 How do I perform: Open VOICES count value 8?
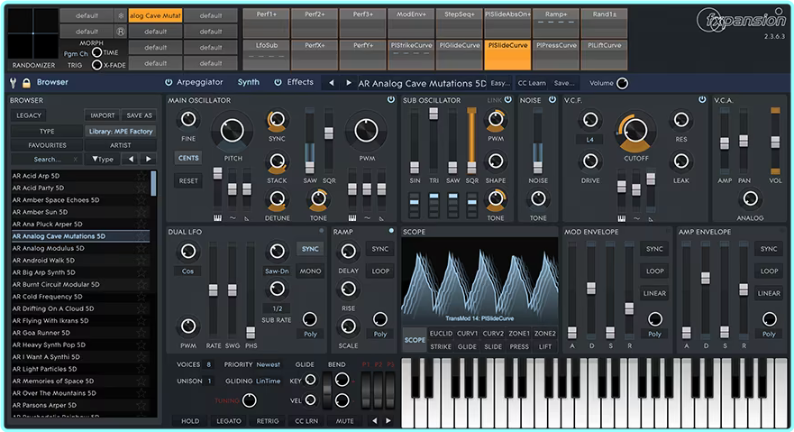click(x=208, y=364)
